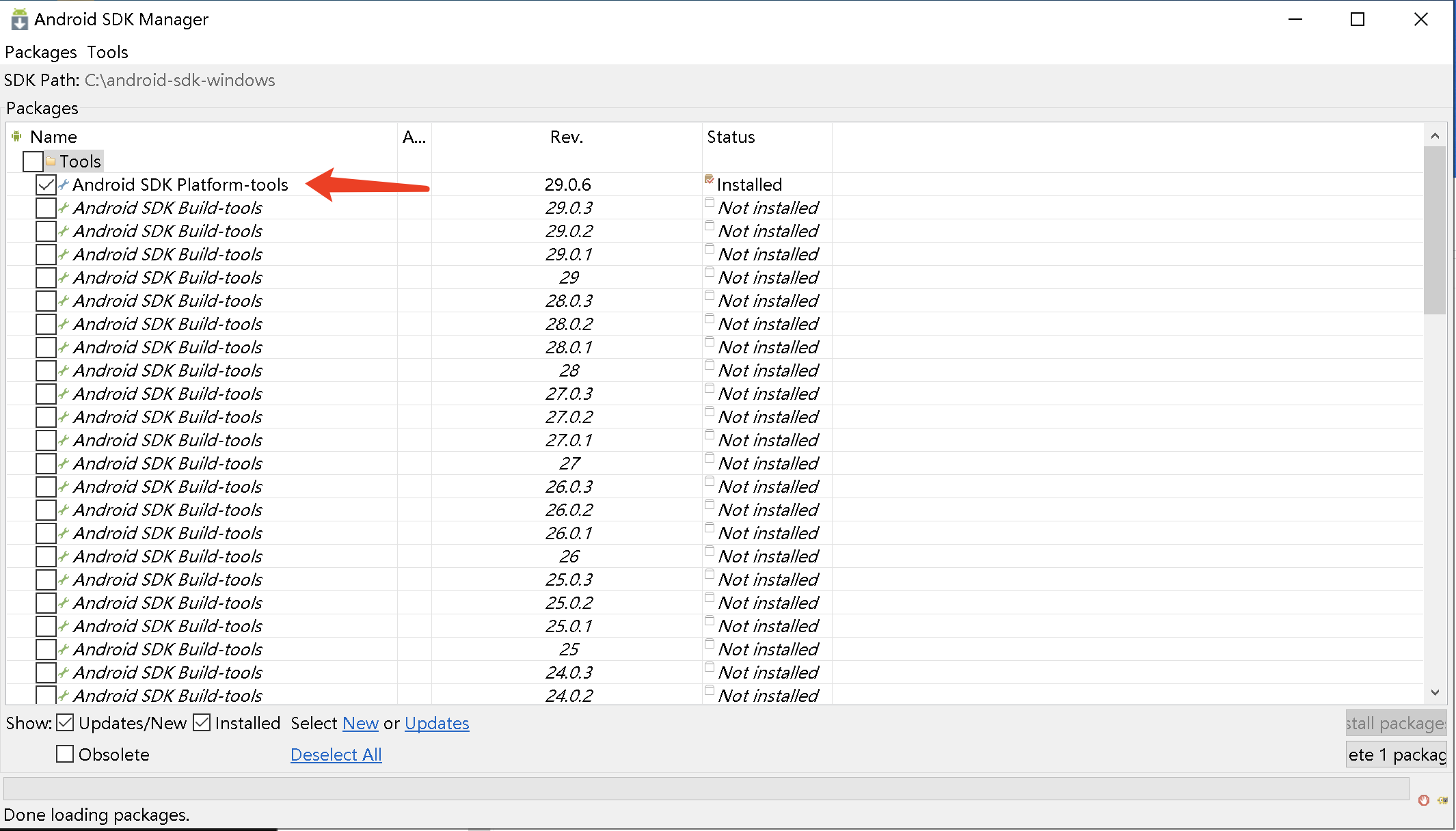Click the Not installed status icon for revision 28.0.1
Screen dimensions: 1456x831
(710, 342)
